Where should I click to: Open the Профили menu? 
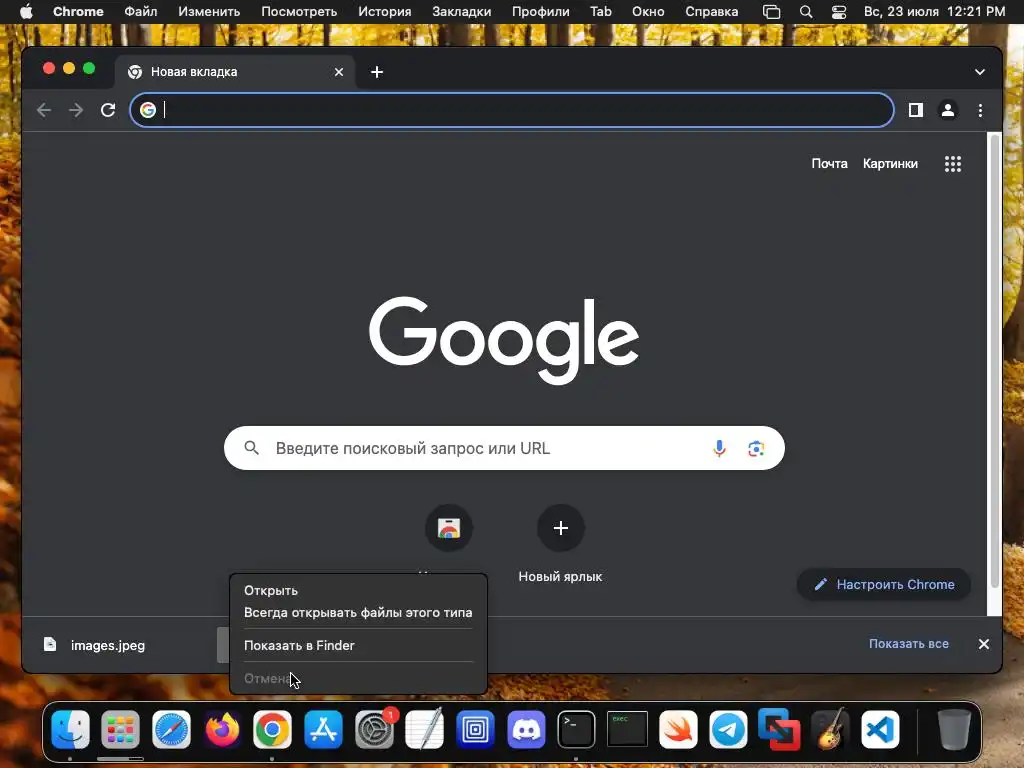click(540, 12)
